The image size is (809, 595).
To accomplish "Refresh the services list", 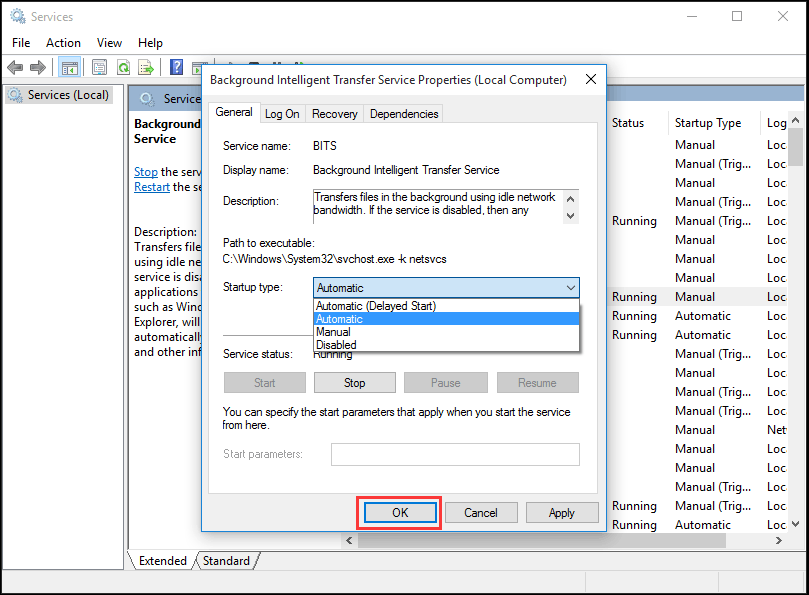I will (x=121, y=66).
